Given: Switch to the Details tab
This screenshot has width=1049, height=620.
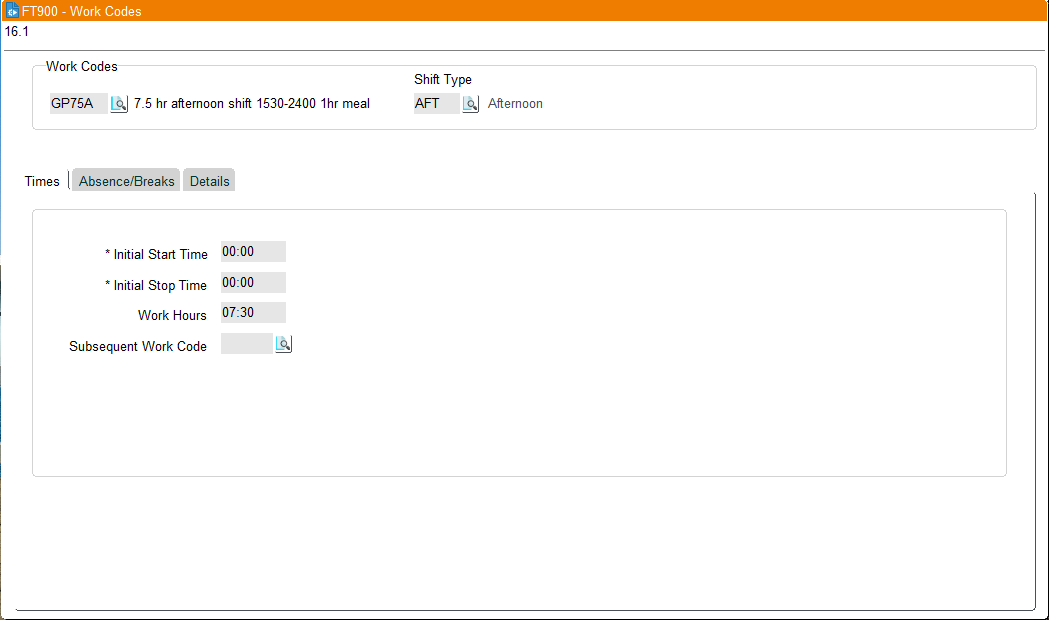Looking at the screenshot, I should point(208,180).
